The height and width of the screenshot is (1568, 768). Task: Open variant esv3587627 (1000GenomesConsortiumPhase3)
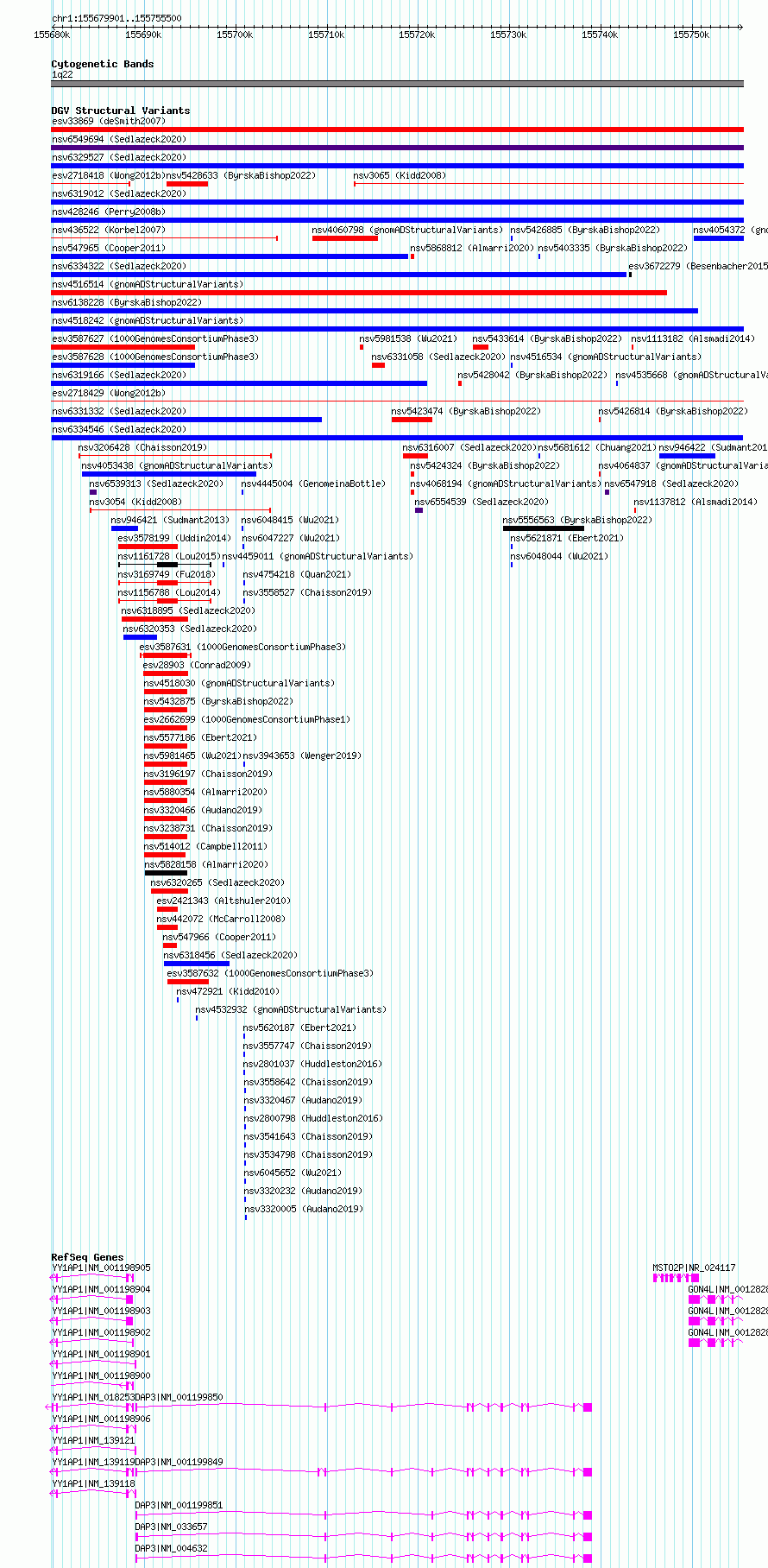pos(155,338)
